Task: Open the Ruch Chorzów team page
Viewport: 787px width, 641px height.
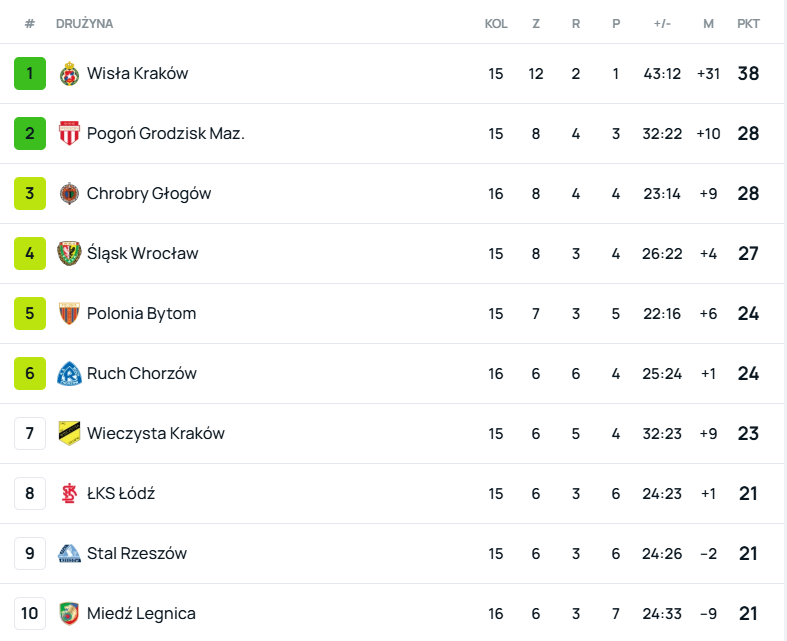Action: [141, 374]
